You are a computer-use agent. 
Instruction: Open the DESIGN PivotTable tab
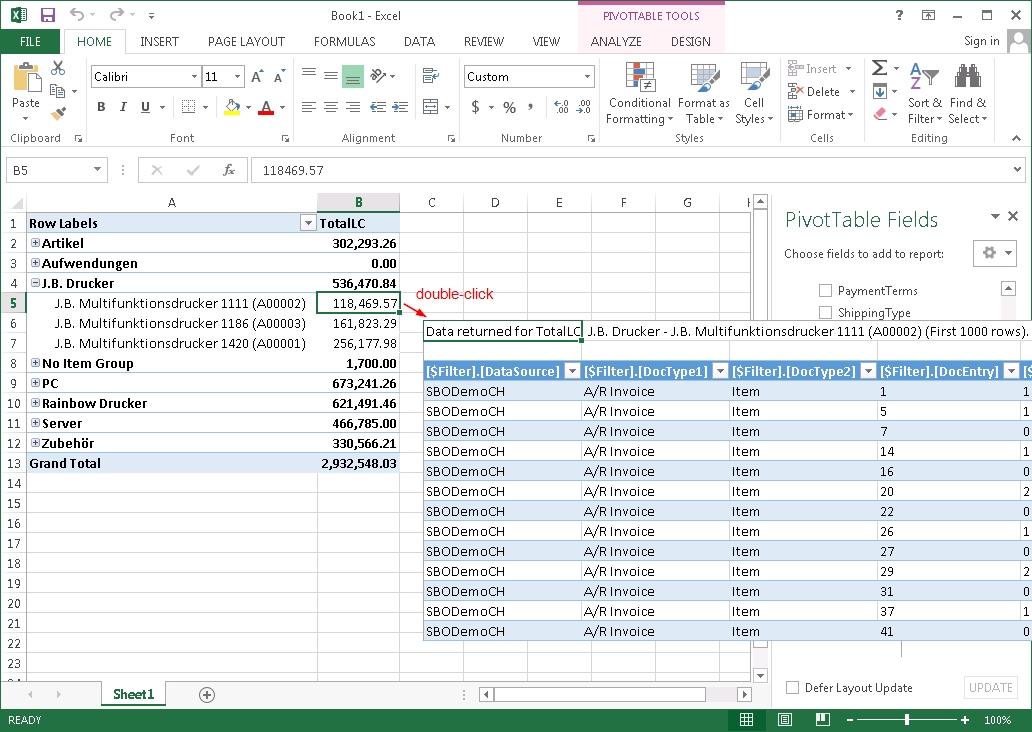point(690,41)
